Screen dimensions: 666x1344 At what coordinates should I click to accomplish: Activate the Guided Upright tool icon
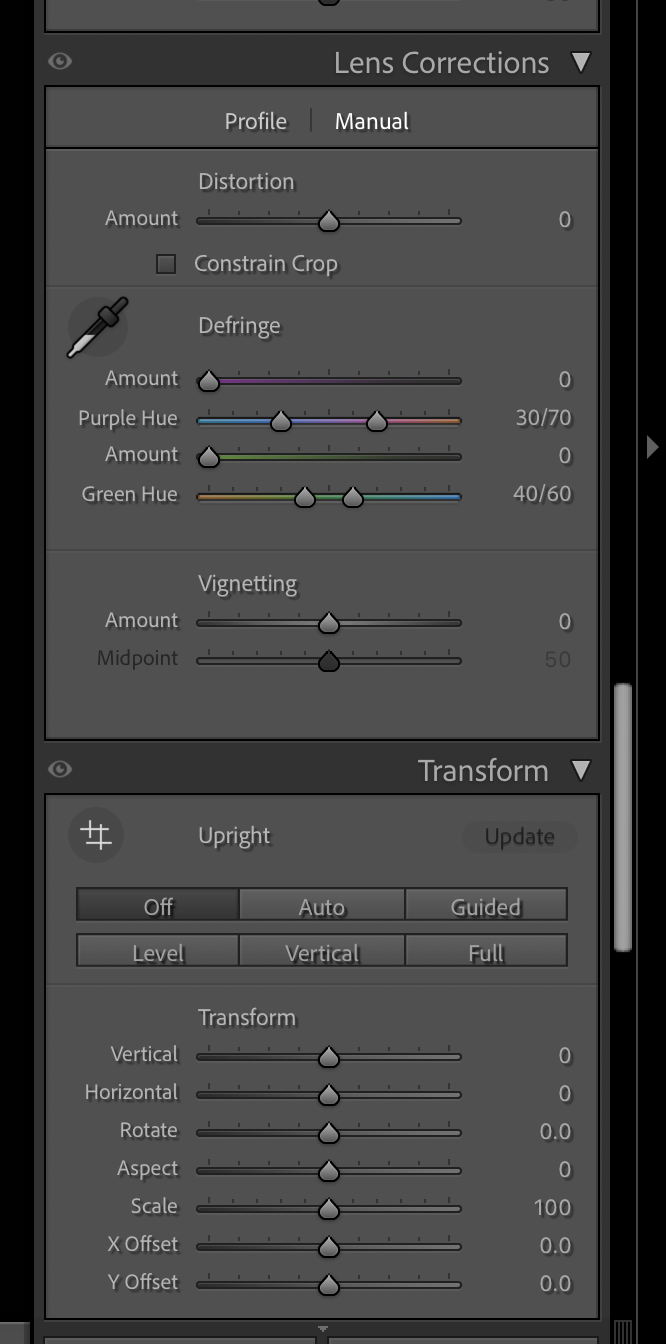pyautogui.click(x=96, y=835)
